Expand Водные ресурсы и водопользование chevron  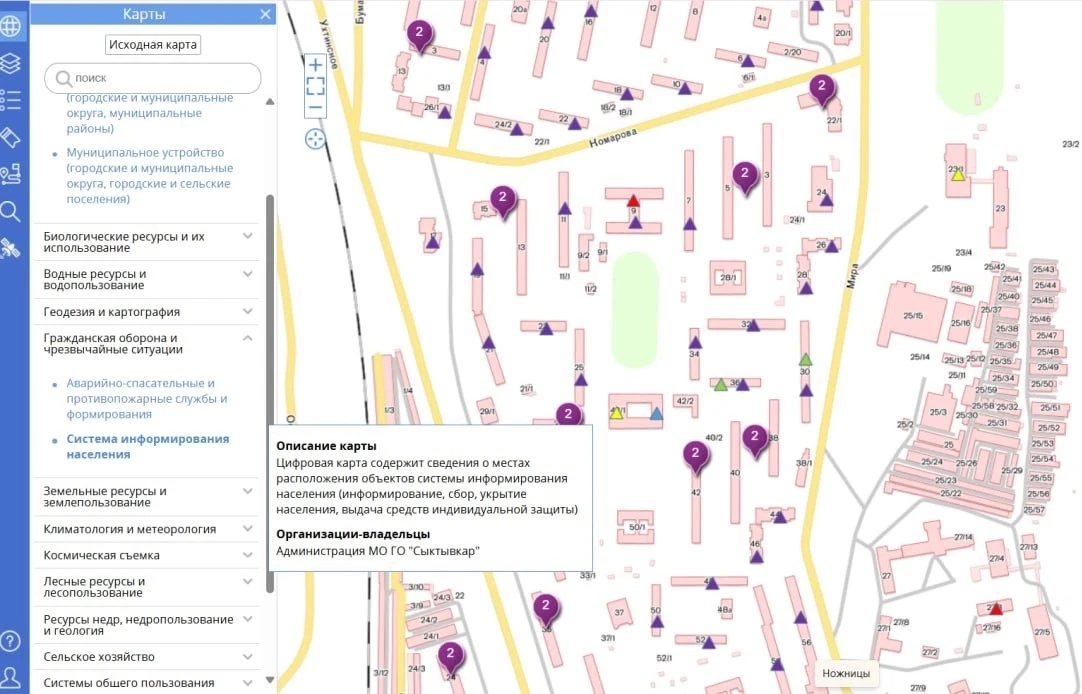click(x=248, y=274)
